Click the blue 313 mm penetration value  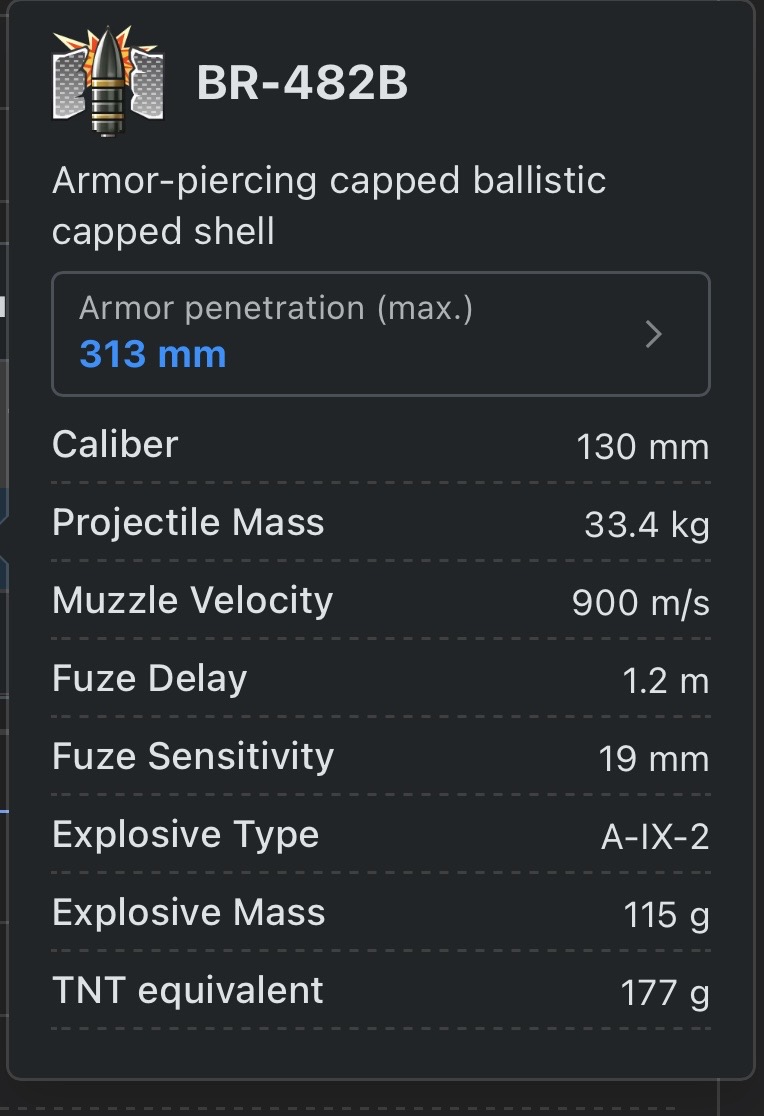153,354
